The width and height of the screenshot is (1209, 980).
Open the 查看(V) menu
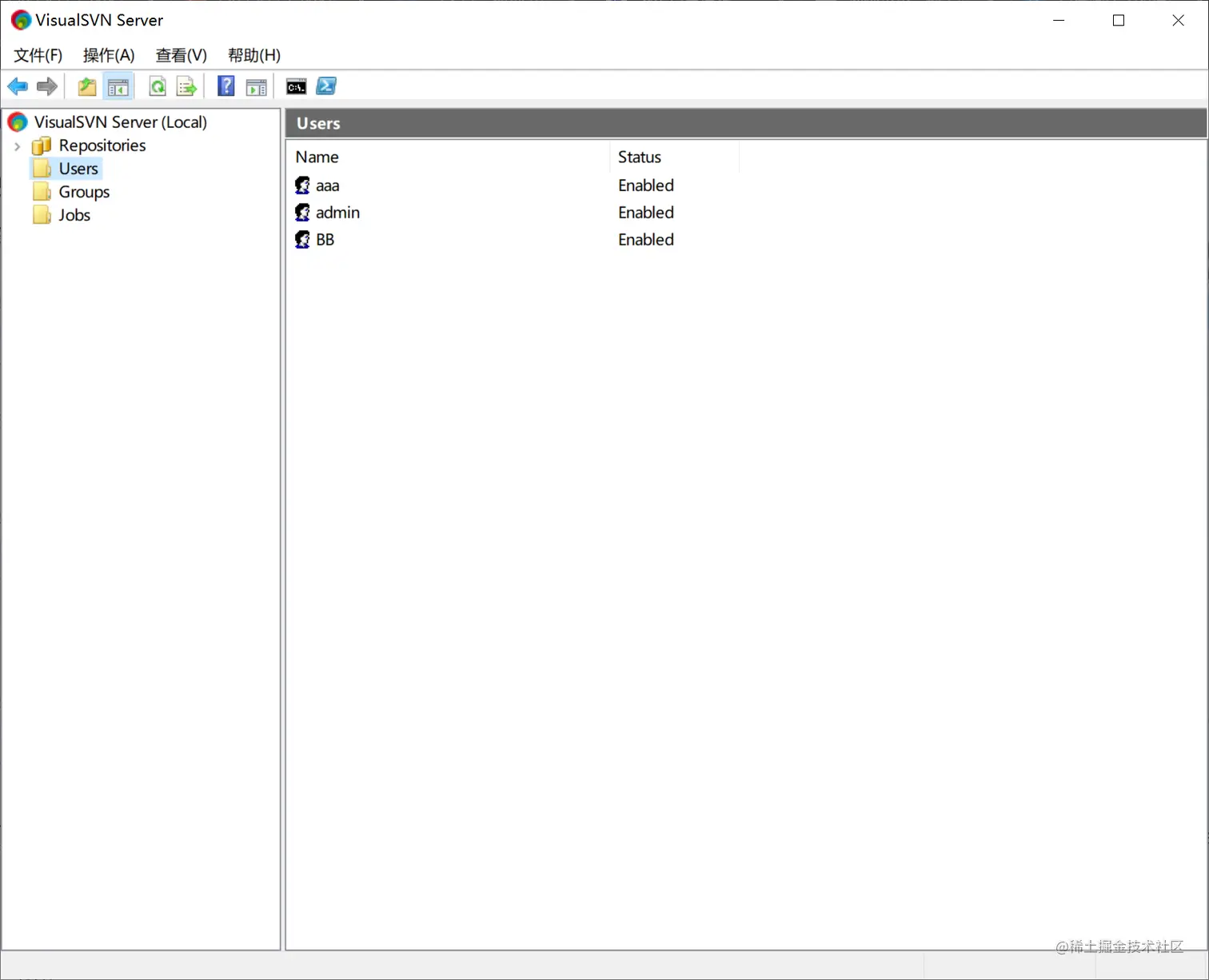coord(181,55)
